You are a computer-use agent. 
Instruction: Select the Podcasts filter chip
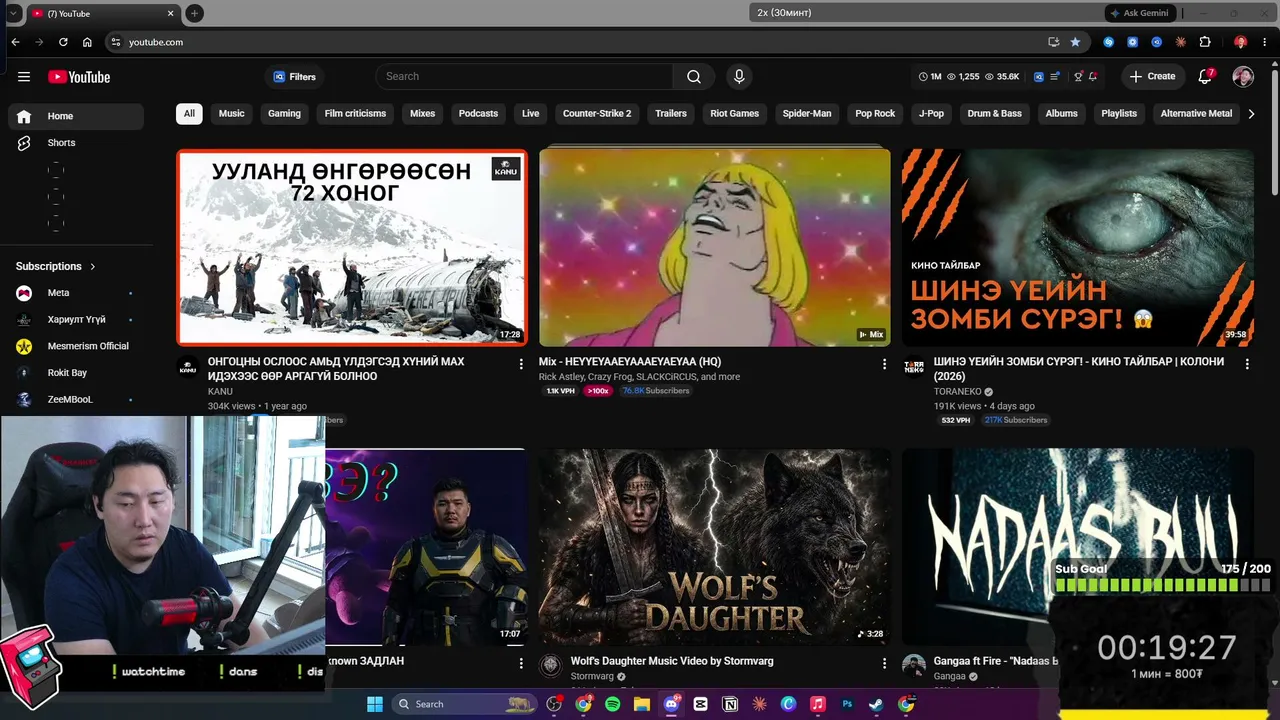pos(478,114)
